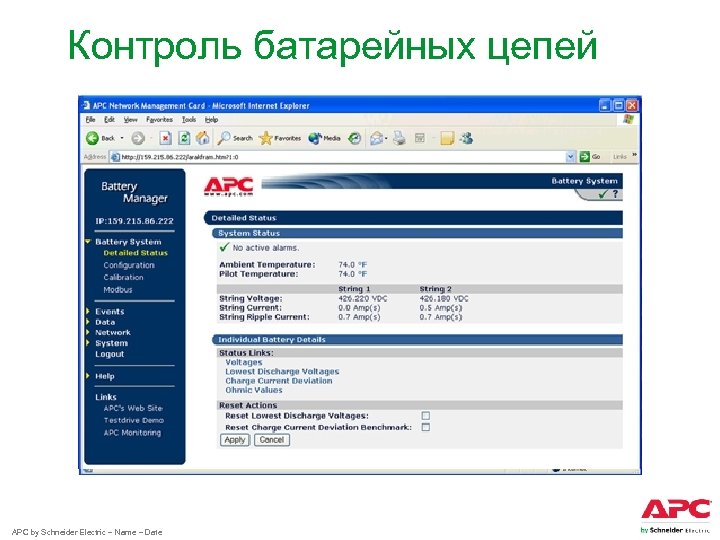Open Favorites star toolbar button
This screenshot has height=540, width=720.
click(x=280, y=138)
